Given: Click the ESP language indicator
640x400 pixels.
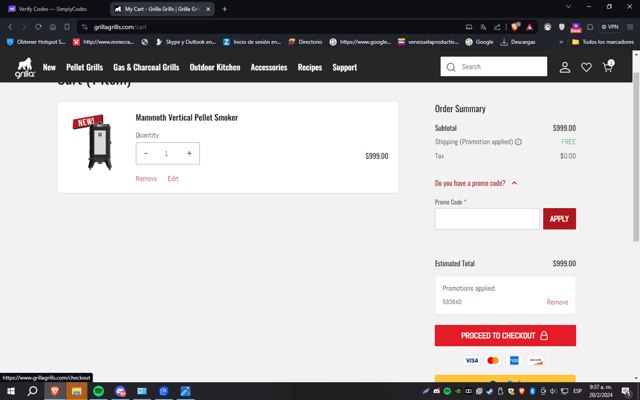Looking at the screenshot, I should 577,391.
